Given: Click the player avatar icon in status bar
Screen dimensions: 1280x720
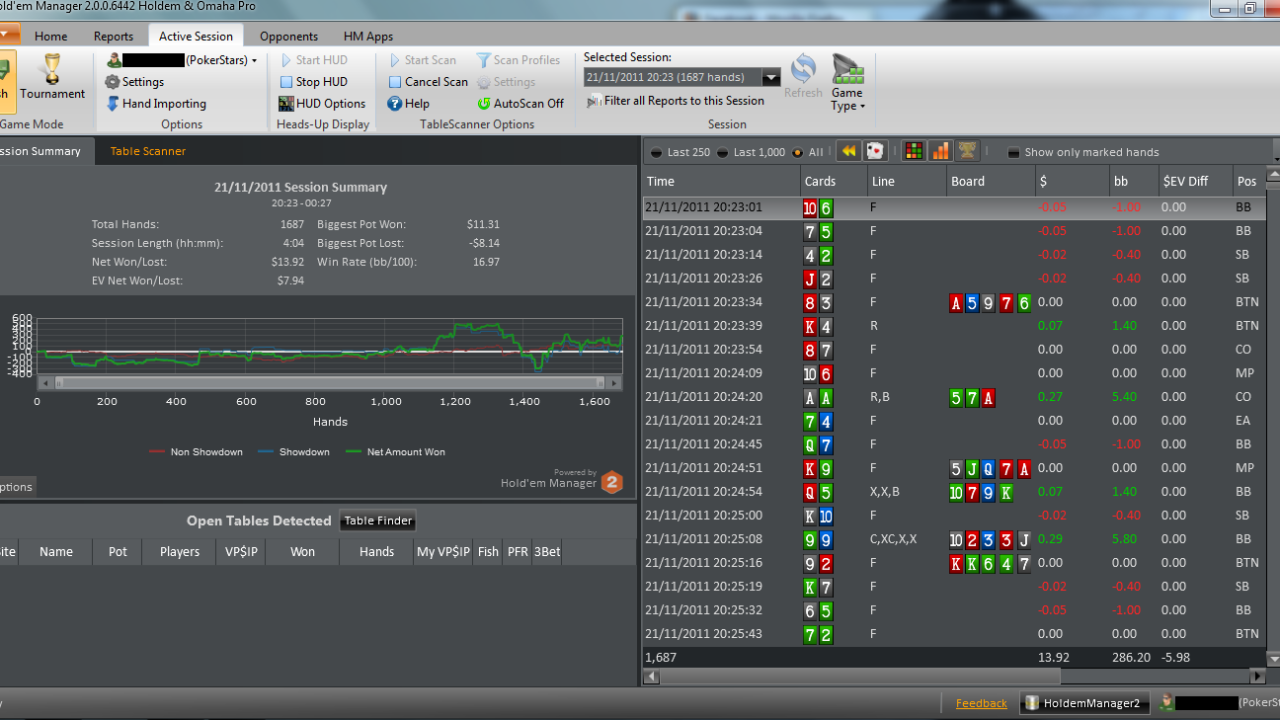Looking at the screenshot, I should [x=1166, y=703].
